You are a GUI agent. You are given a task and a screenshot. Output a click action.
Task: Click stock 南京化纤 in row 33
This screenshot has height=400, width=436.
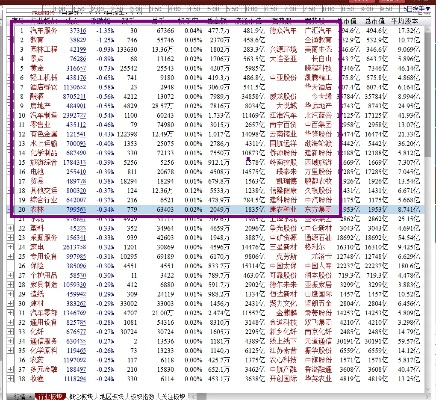pyautogui.click(x=318, y=332)
